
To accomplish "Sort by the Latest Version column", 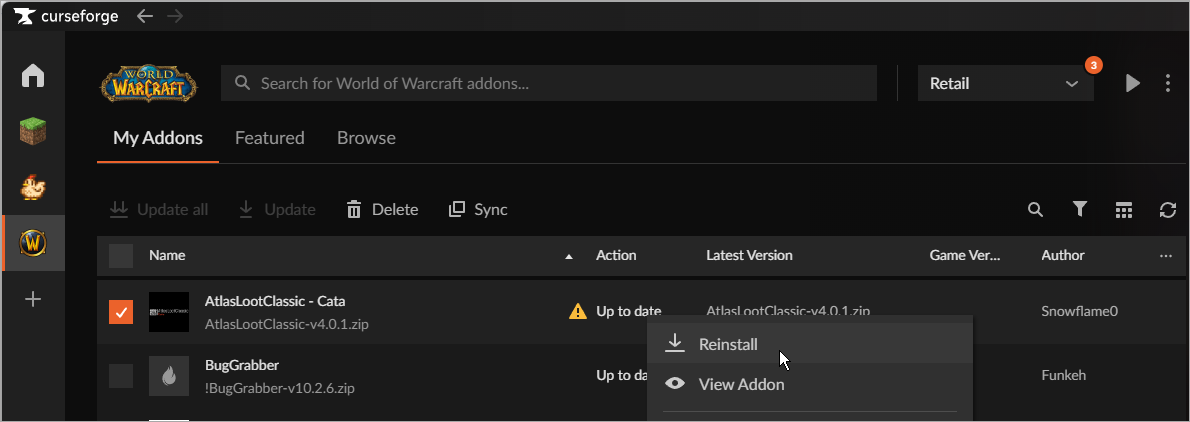I will (749, 256).
